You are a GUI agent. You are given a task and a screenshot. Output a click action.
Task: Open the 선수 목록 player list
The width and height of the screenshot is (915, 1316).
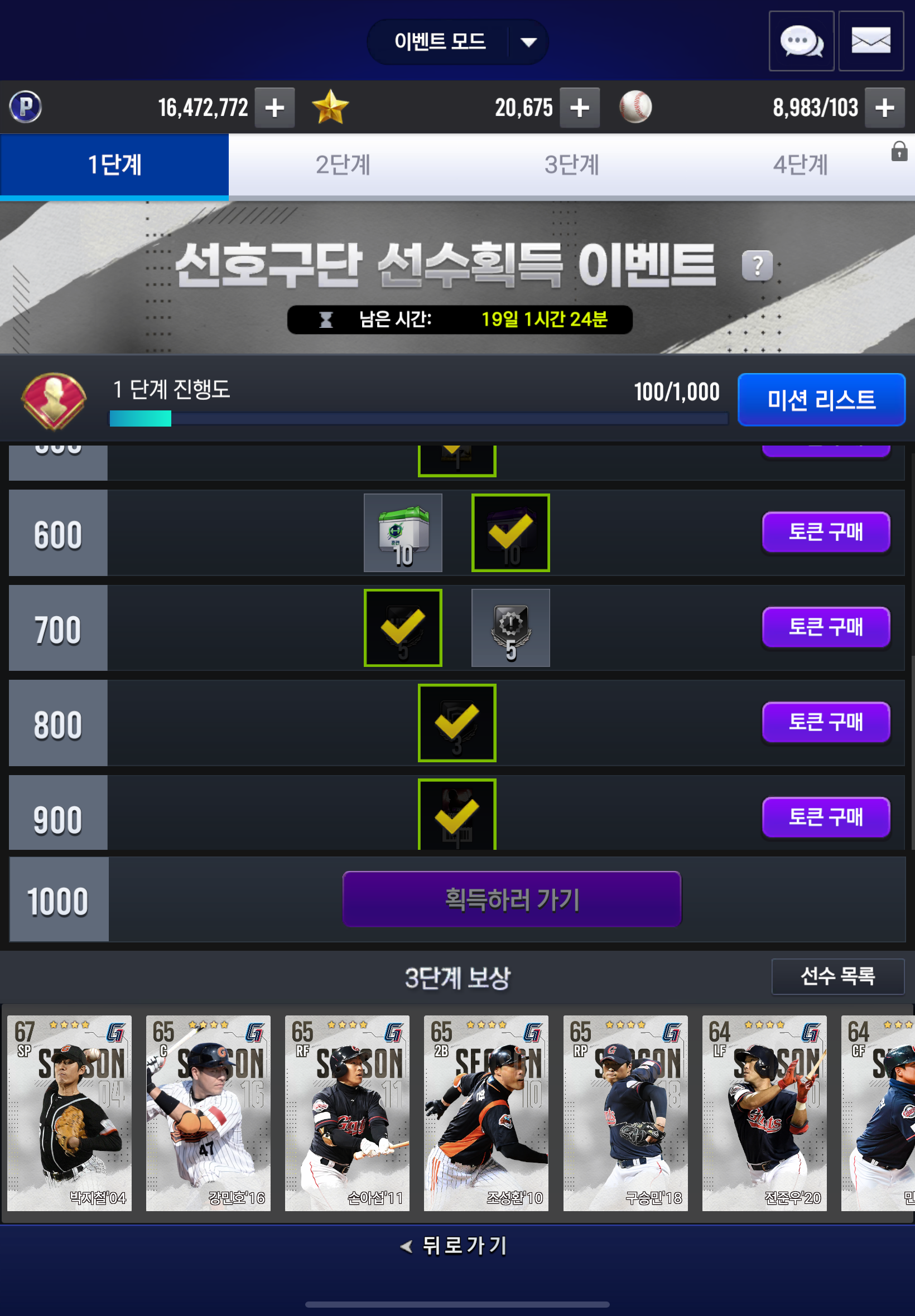pyautogui.click(x=837, y=976)
